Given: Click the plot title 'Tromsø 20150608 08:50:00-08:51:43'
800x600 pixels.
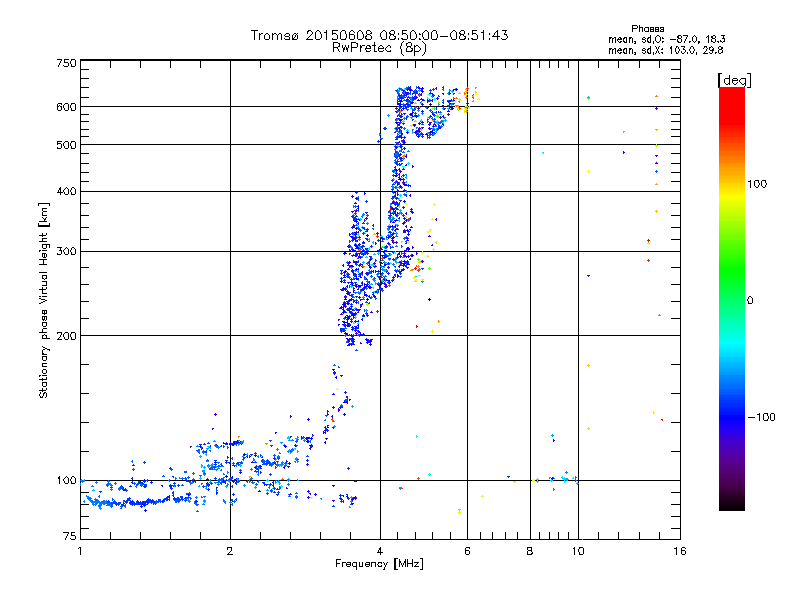Looking at the screenshot, I should [379, 35].
